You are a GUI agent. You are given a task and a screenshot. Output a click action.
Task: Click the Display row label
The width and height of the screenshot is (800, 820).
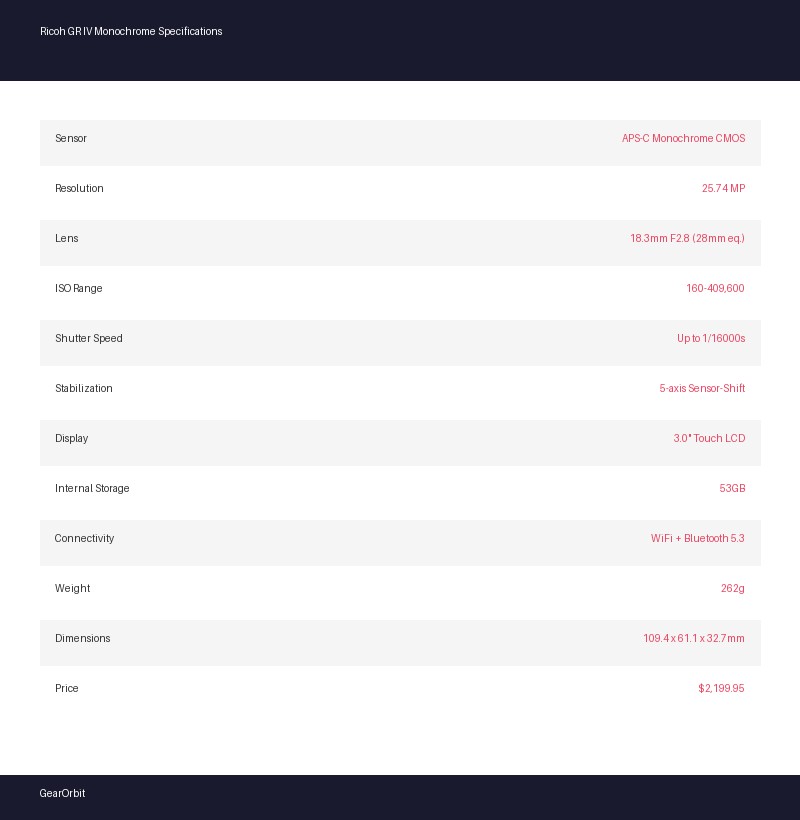[x=72, y=439]
